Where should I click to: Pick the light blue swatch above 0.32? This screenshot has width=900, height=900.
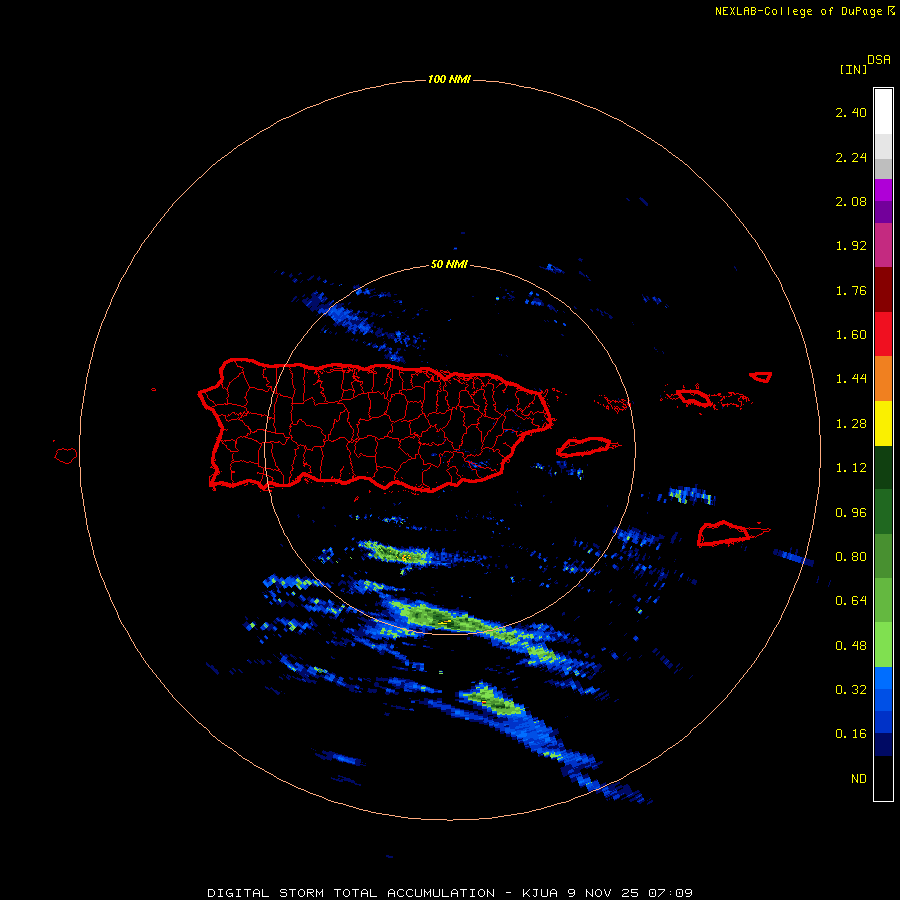(x=883, y=678)
